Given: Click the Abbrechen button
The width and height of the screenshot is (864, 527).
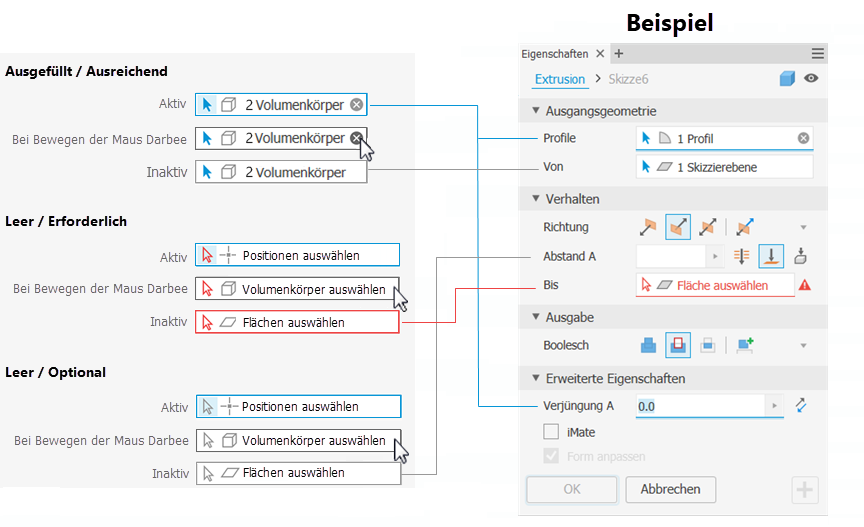Looking at the screenshot, I should click(x=670, y=490).
